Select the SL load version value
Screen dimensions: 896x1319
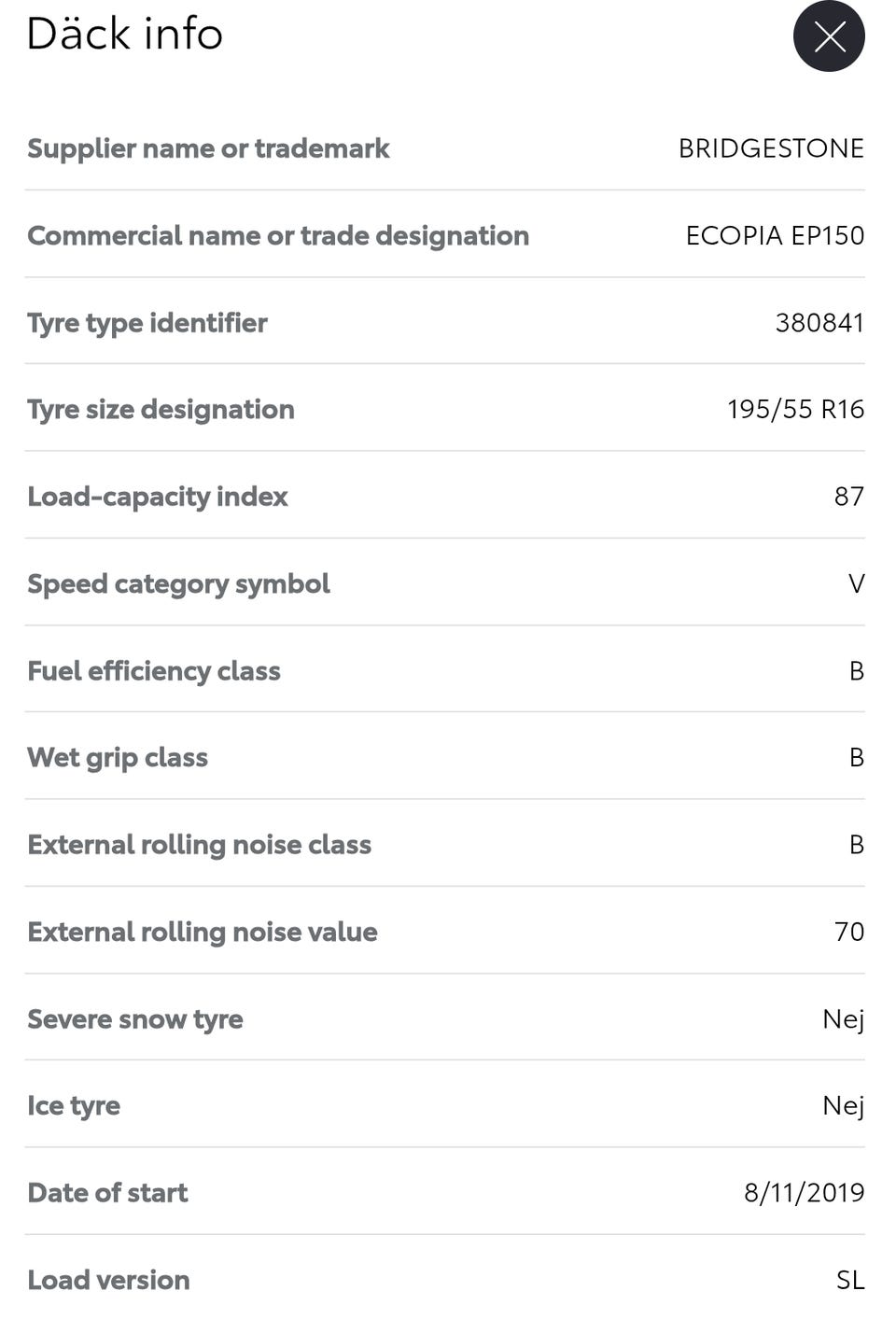click(850, 1280)
